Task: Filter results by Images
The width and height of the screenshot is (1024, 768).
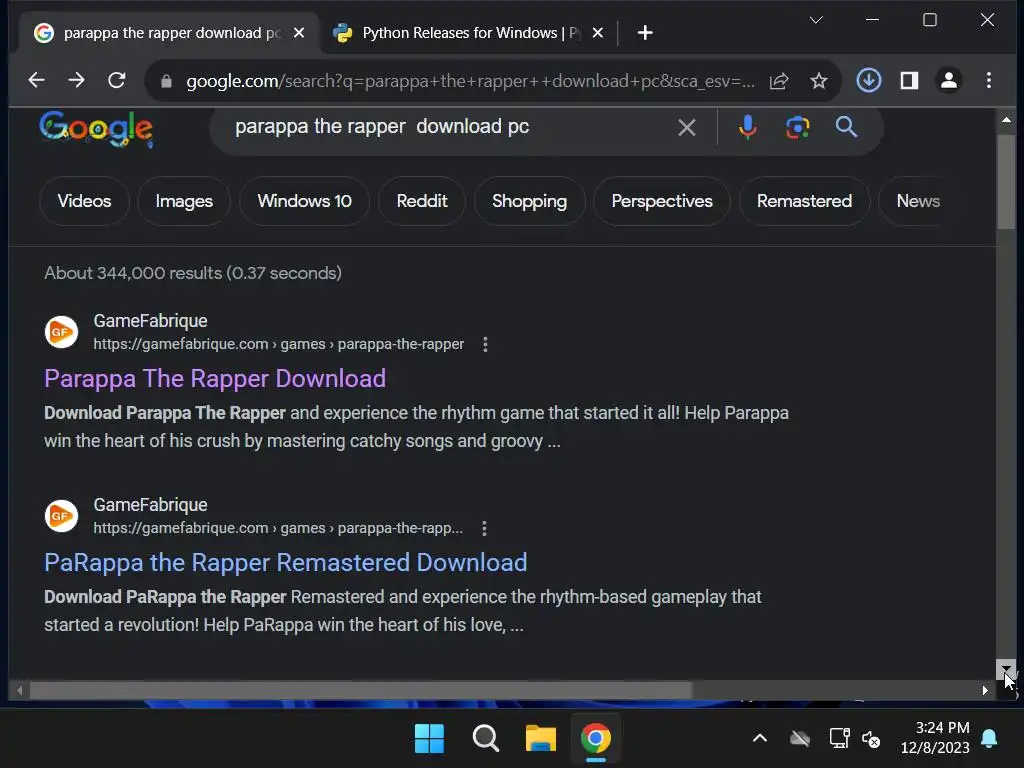Action: tap(184, 201)
